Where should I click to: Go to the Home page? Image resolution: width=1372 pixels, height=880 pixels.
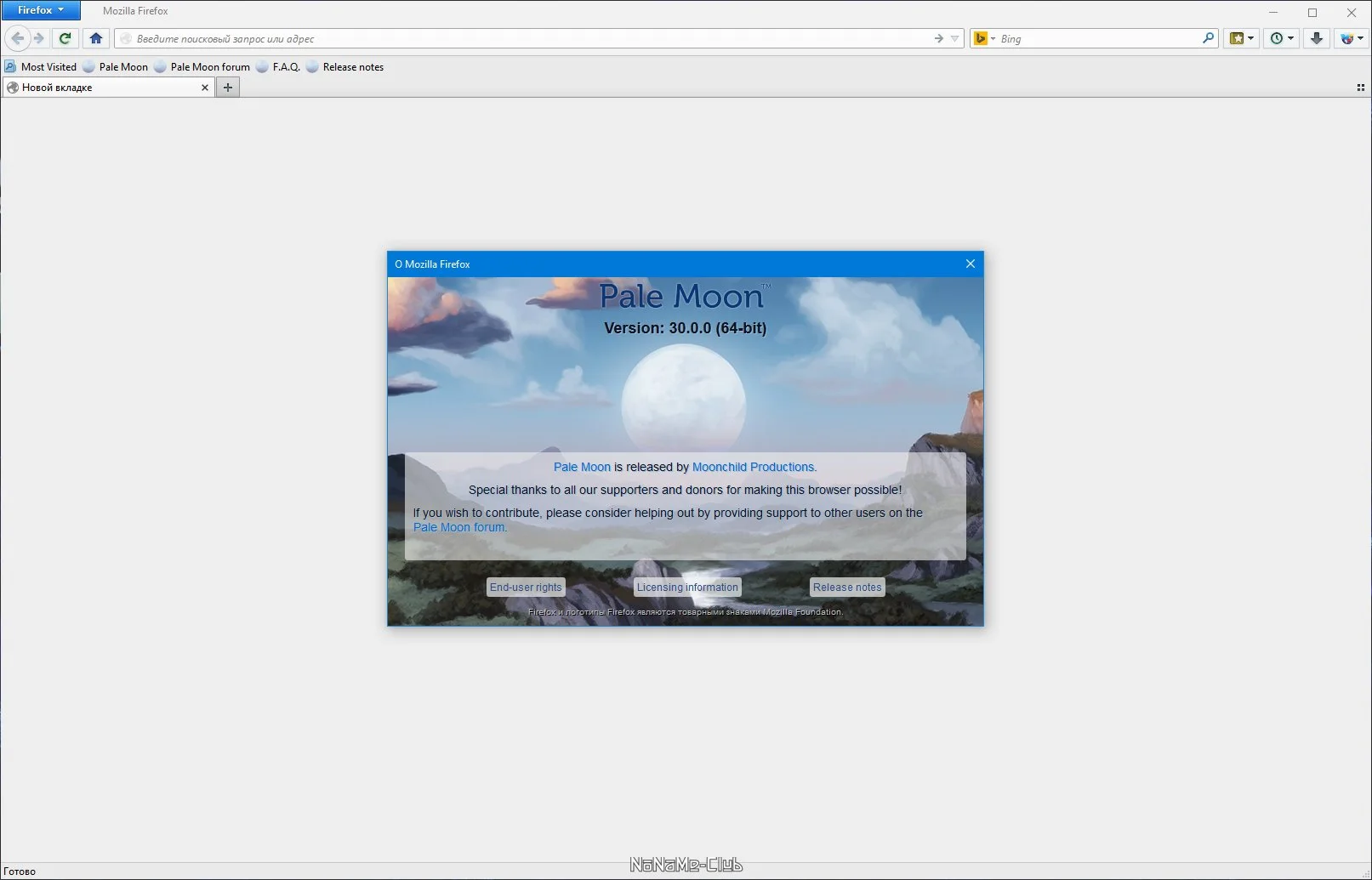(95, 38)
